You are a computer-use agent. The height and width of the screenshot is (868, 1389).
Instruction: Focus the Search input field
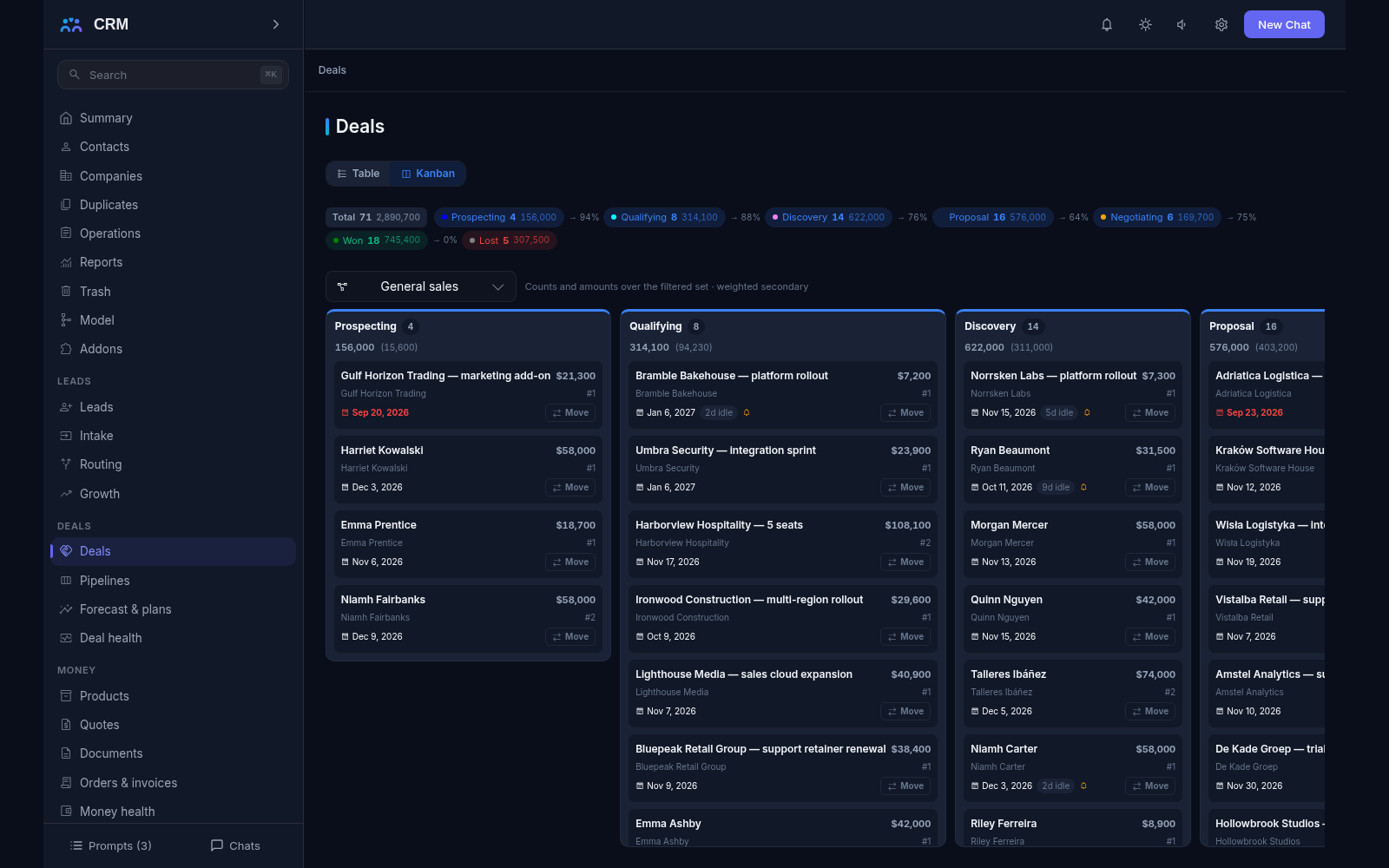point(173,75)
